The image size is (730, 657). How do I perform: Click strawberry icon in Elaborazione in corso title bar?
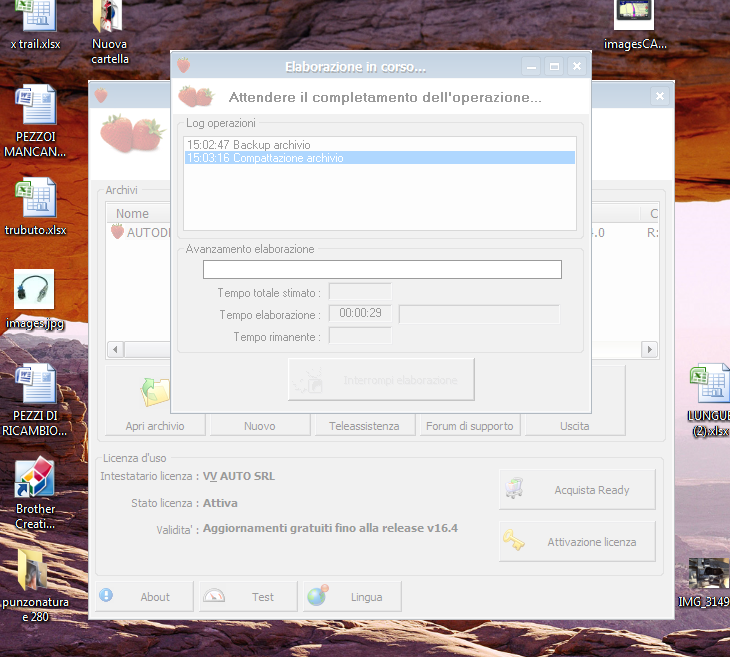tap(183, 65)
